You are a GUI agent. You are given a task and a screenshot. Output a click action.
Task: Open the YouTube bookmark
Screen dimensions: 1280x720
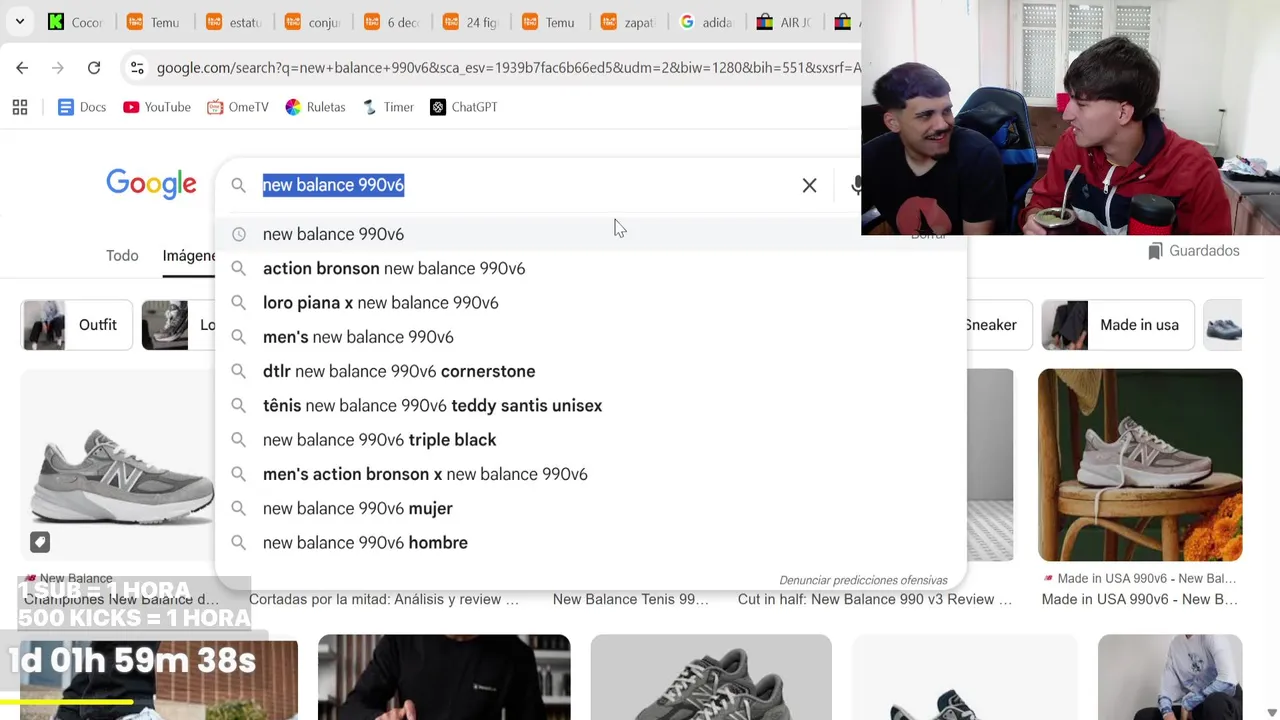point(156,107)
